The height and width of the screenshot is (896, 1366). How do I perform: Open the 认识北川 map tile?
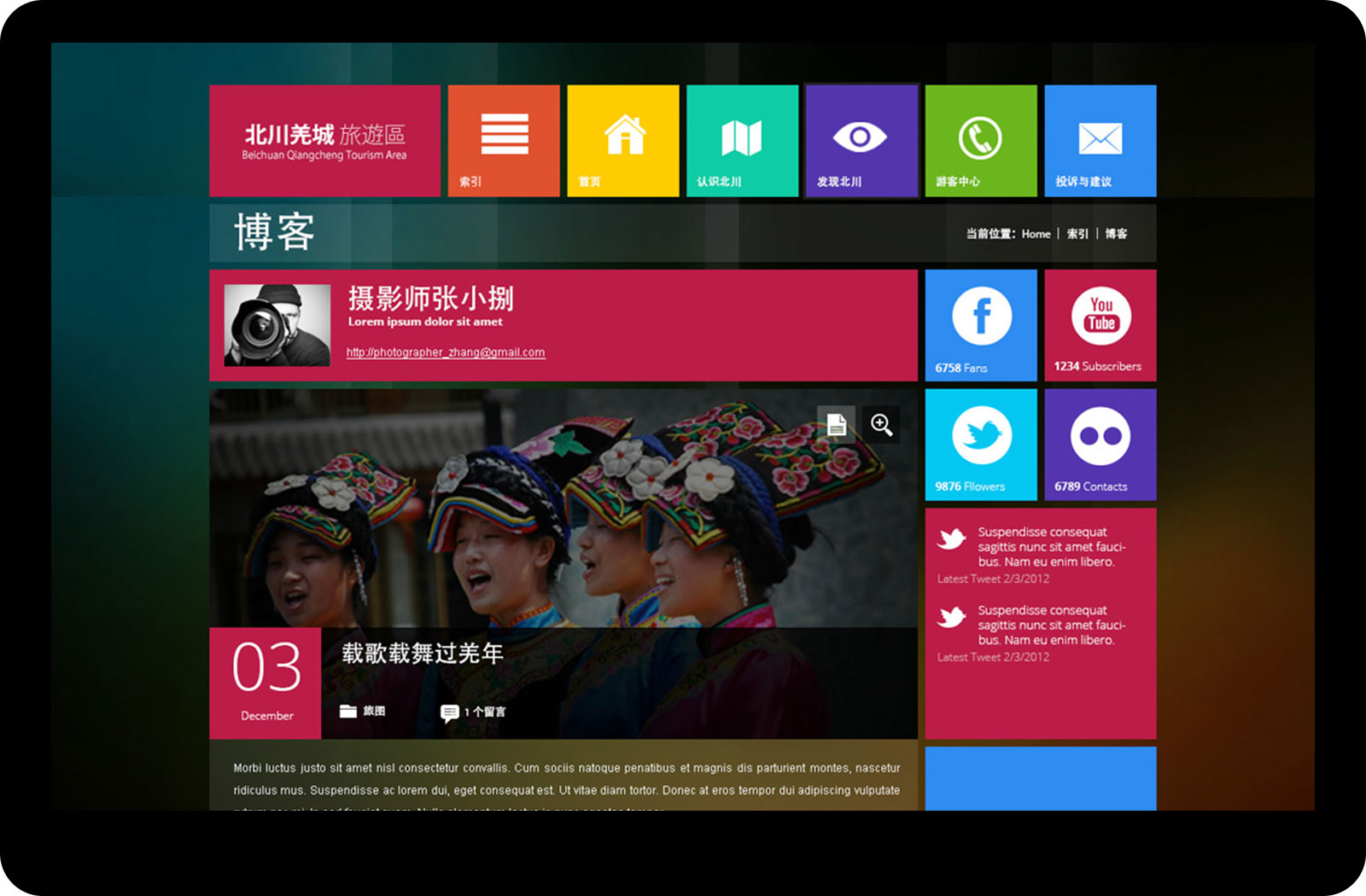tap(742, 141)
